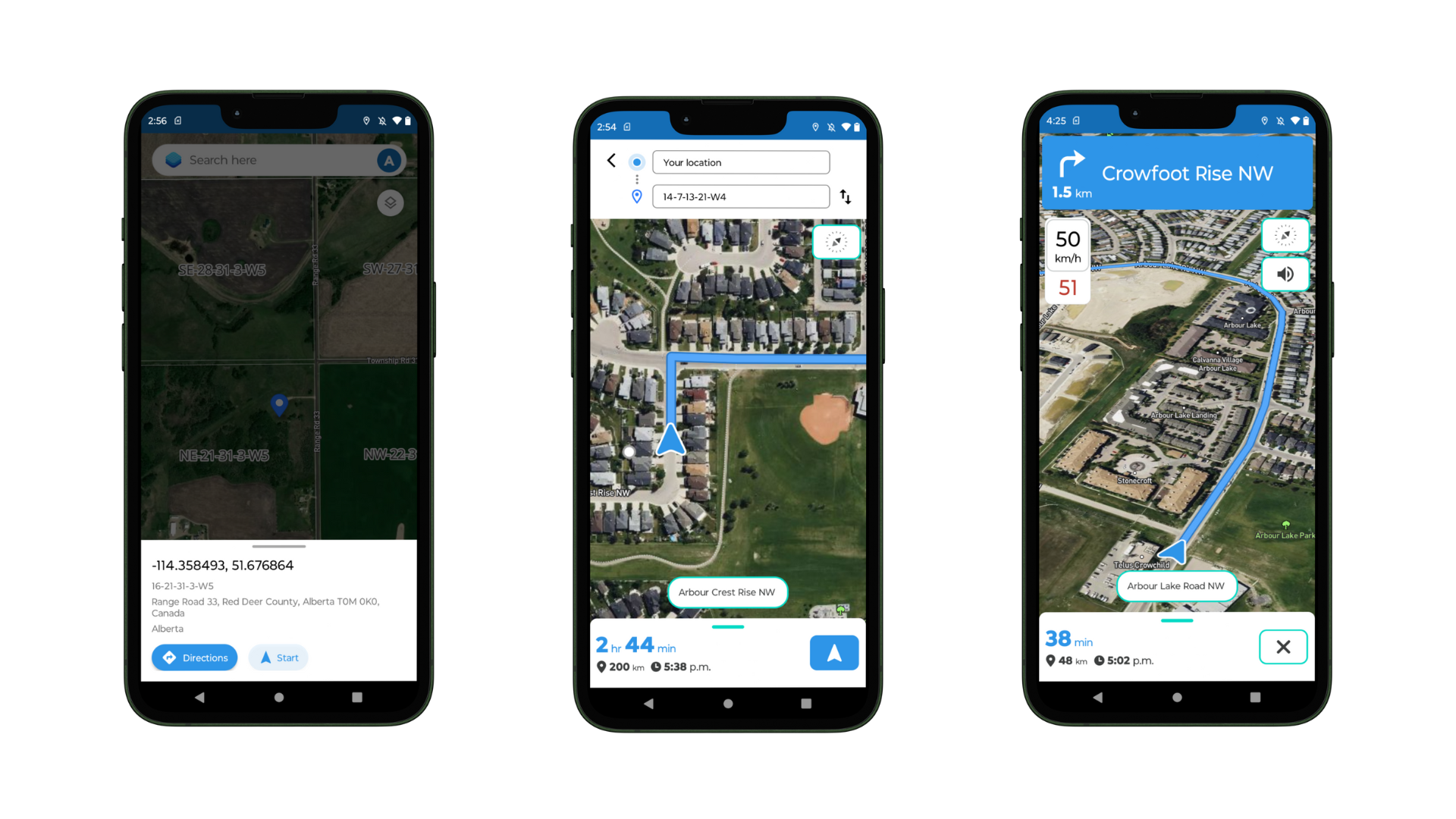Expand destination field 14-7-13-21-W4
This screenshot has width=1456, height=819.
coord(740,196)
